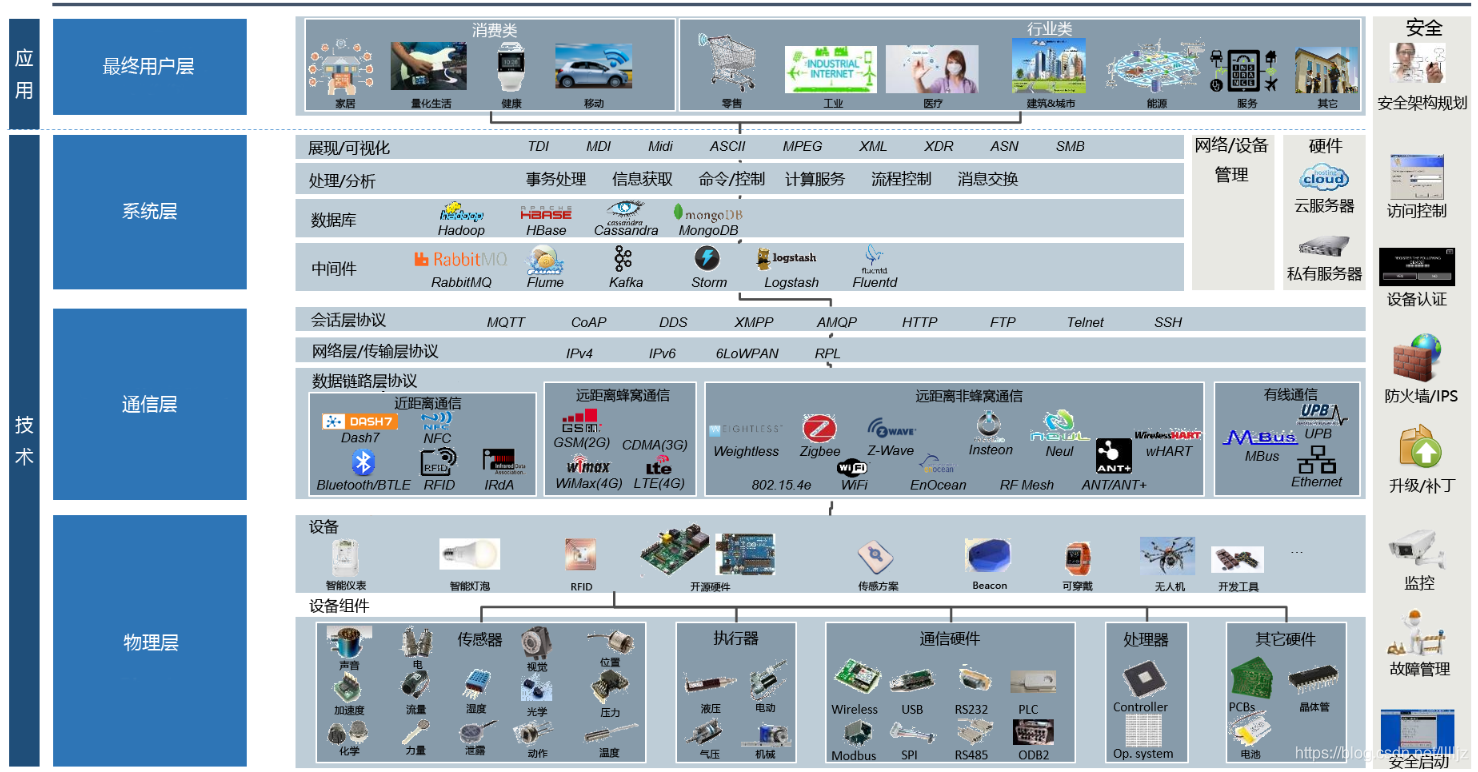Select the black WiFi logo badge
The height and width of the screenshot is (772, 1478).
tap(853, 468)
